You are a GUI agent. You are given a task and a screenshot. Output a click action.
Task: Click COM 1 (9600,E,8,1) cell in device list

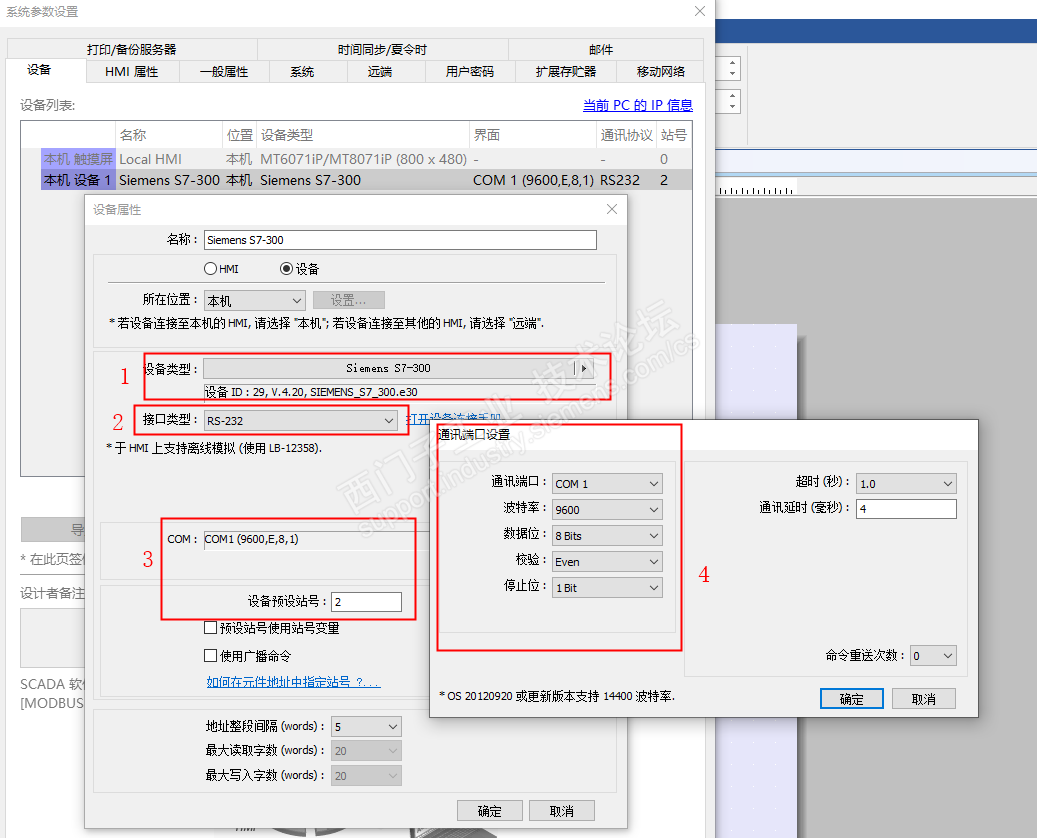coord(533,180)
